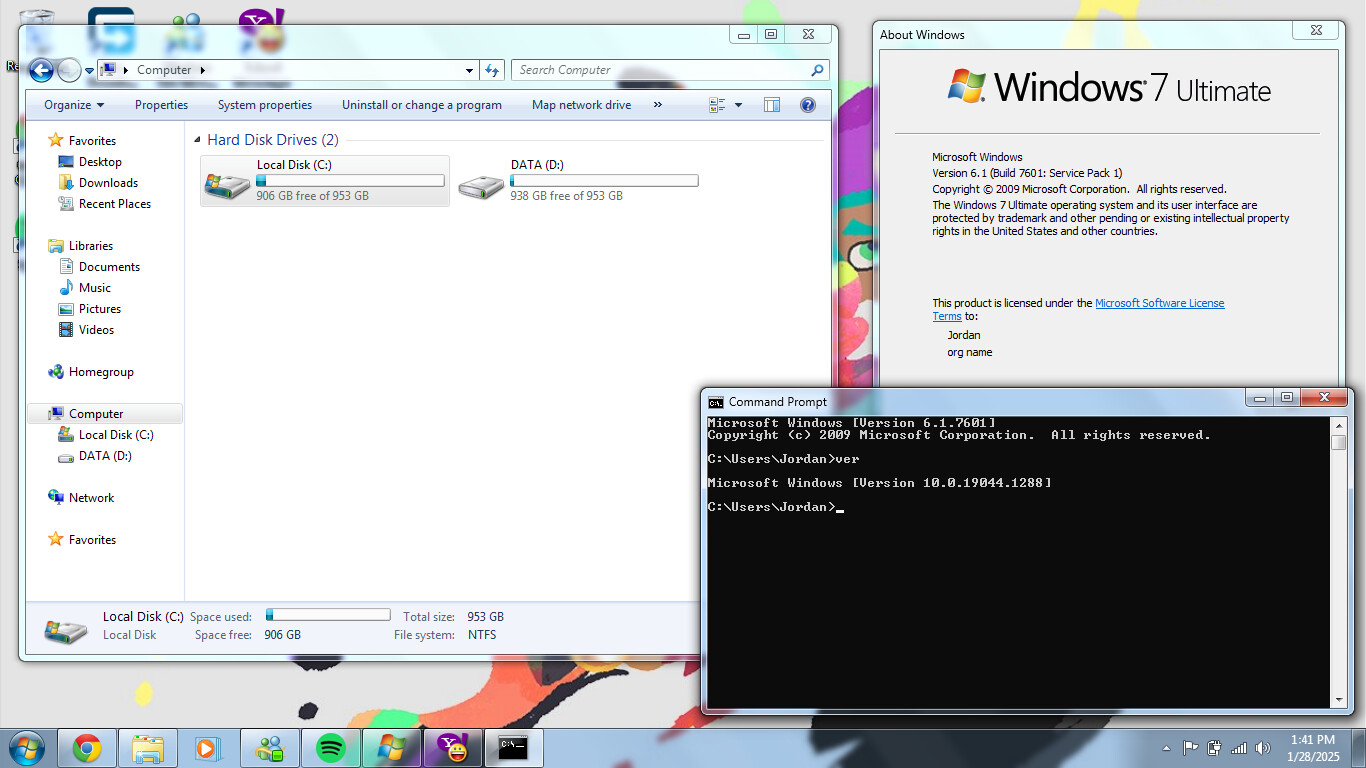Open the Organize menu
This screenshot has width=1366, height=768.
[74, 105]
